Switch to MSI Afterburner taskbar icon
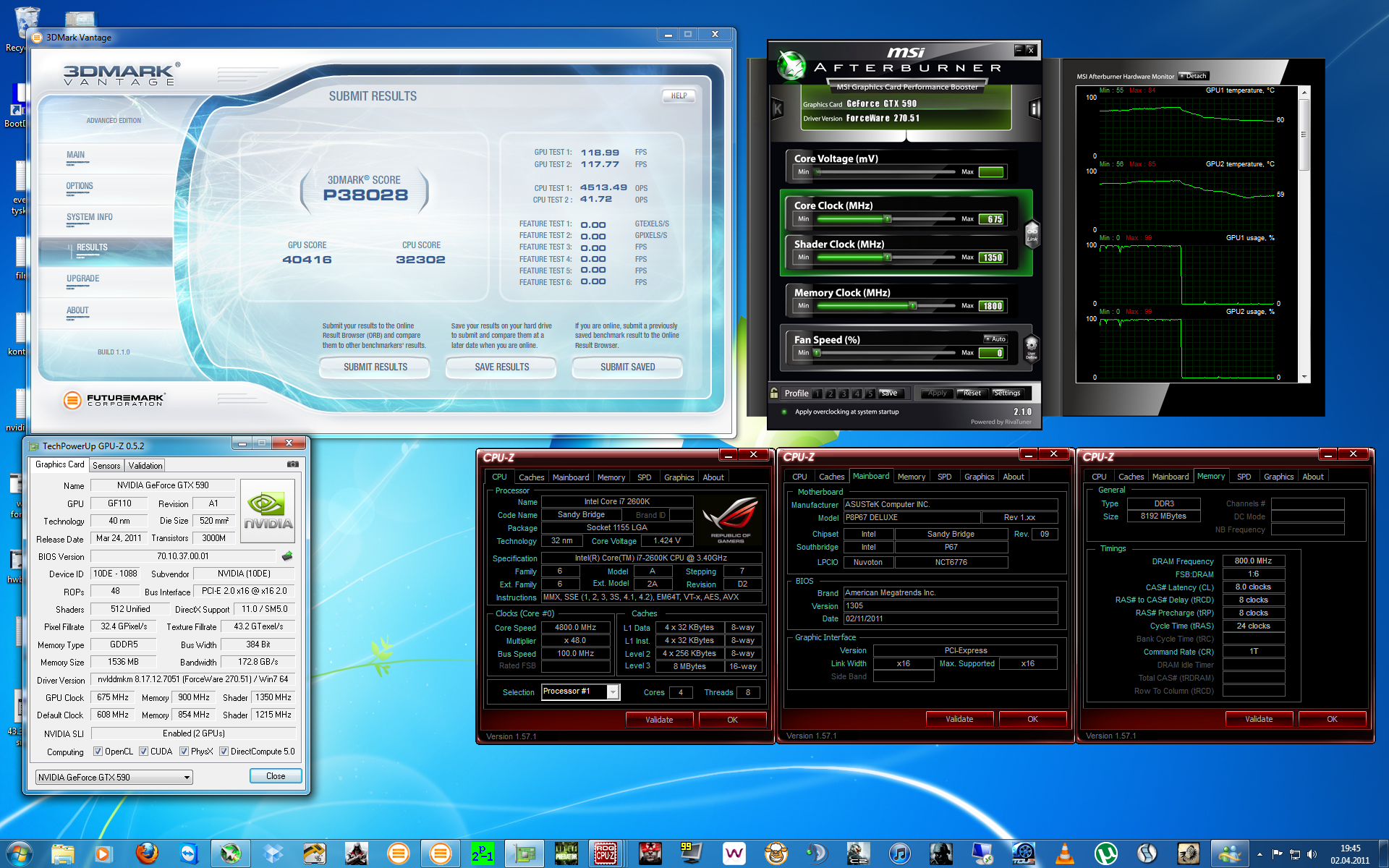The height and width of the screenshot is (868, 1389). tap(231, 854)
